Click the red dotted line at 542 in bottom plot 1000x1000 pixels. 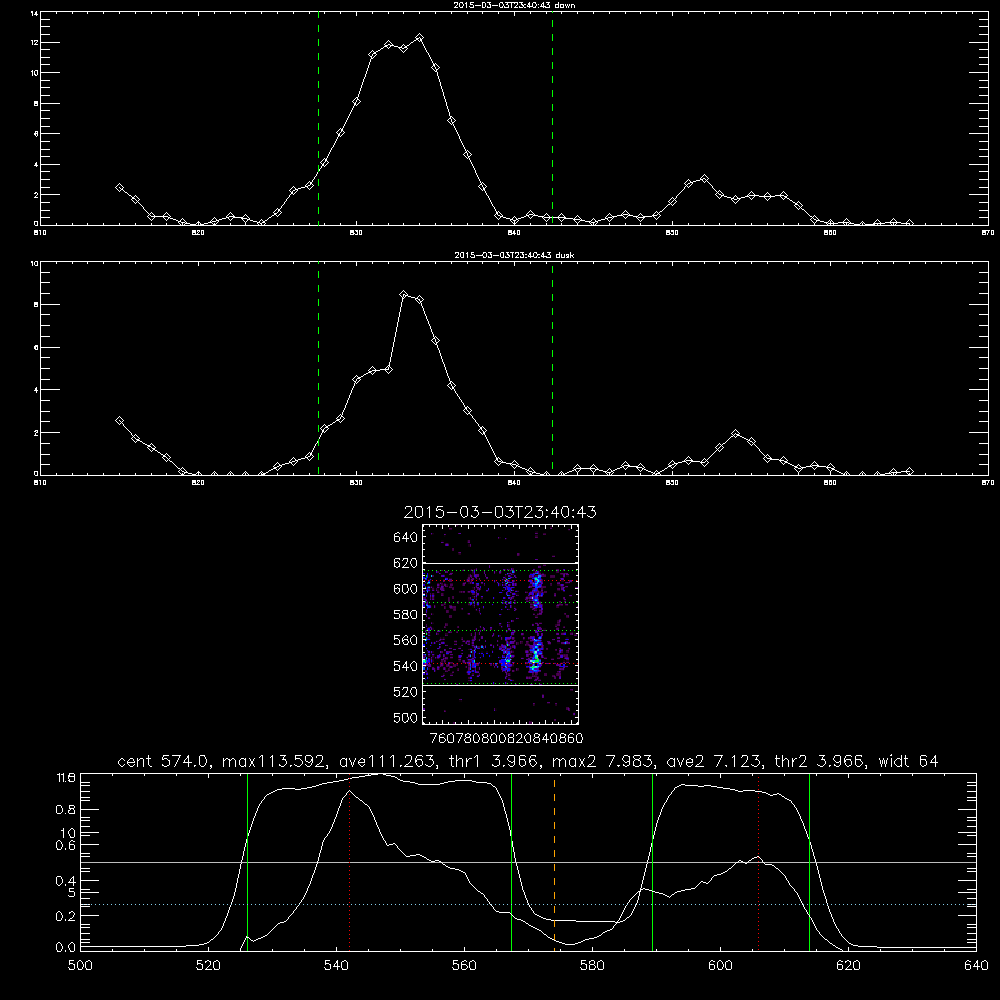tap(349, 862)
